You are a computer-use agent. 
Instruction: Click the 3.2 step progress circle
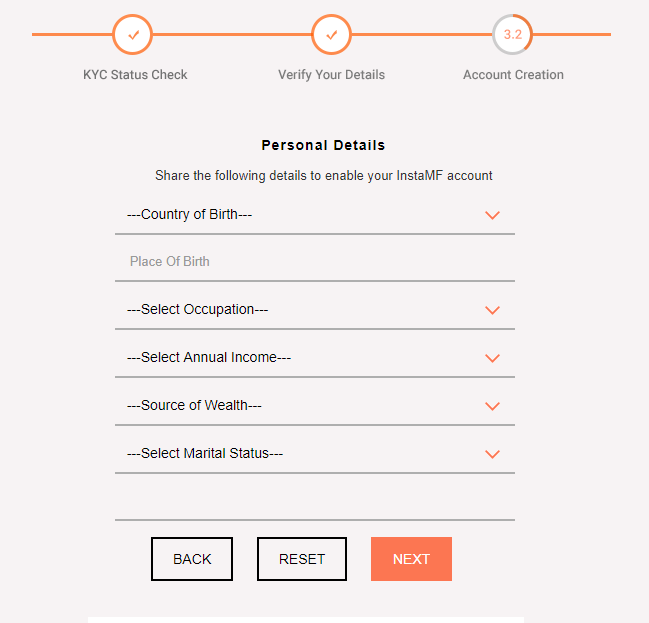tap(512, 35)
